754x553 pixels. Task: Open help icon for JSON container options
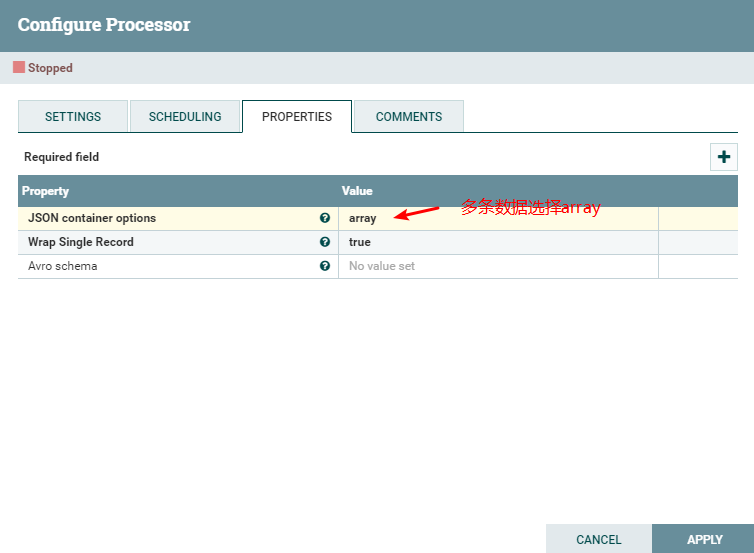325,218
